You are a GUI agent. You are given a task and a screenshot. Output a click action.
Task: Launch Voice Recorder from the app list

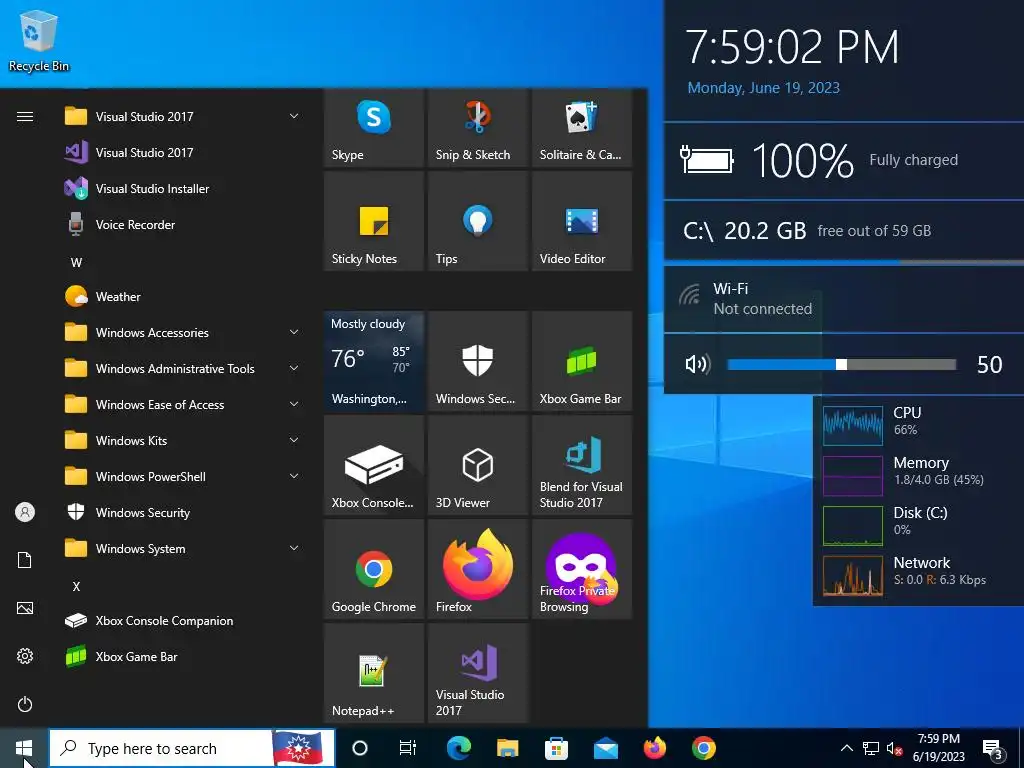pos(182,224)
